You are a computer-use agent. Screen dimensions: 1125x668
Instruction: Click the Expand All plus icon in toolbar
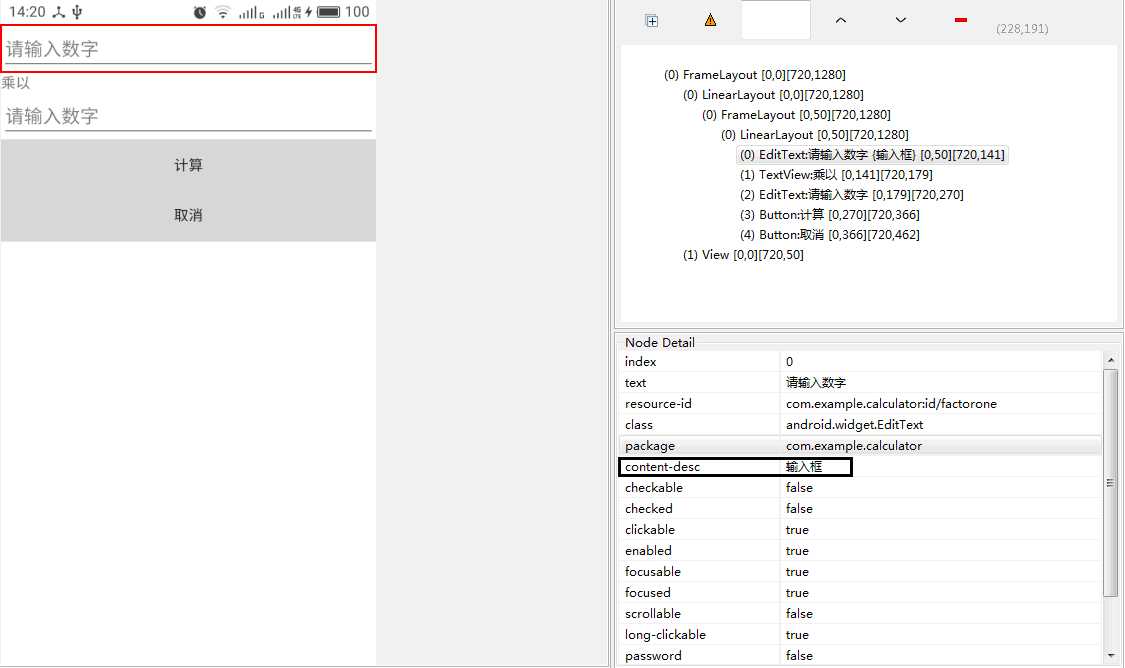tap(651, 21)
